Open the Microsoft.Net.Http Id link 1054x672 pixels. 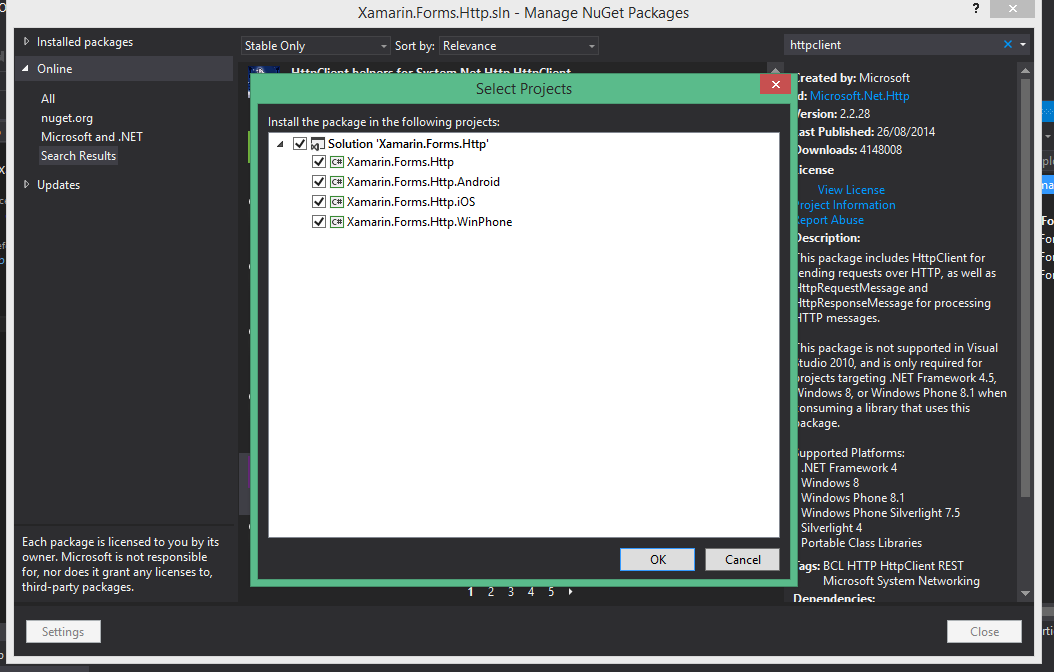coord(859,96)
